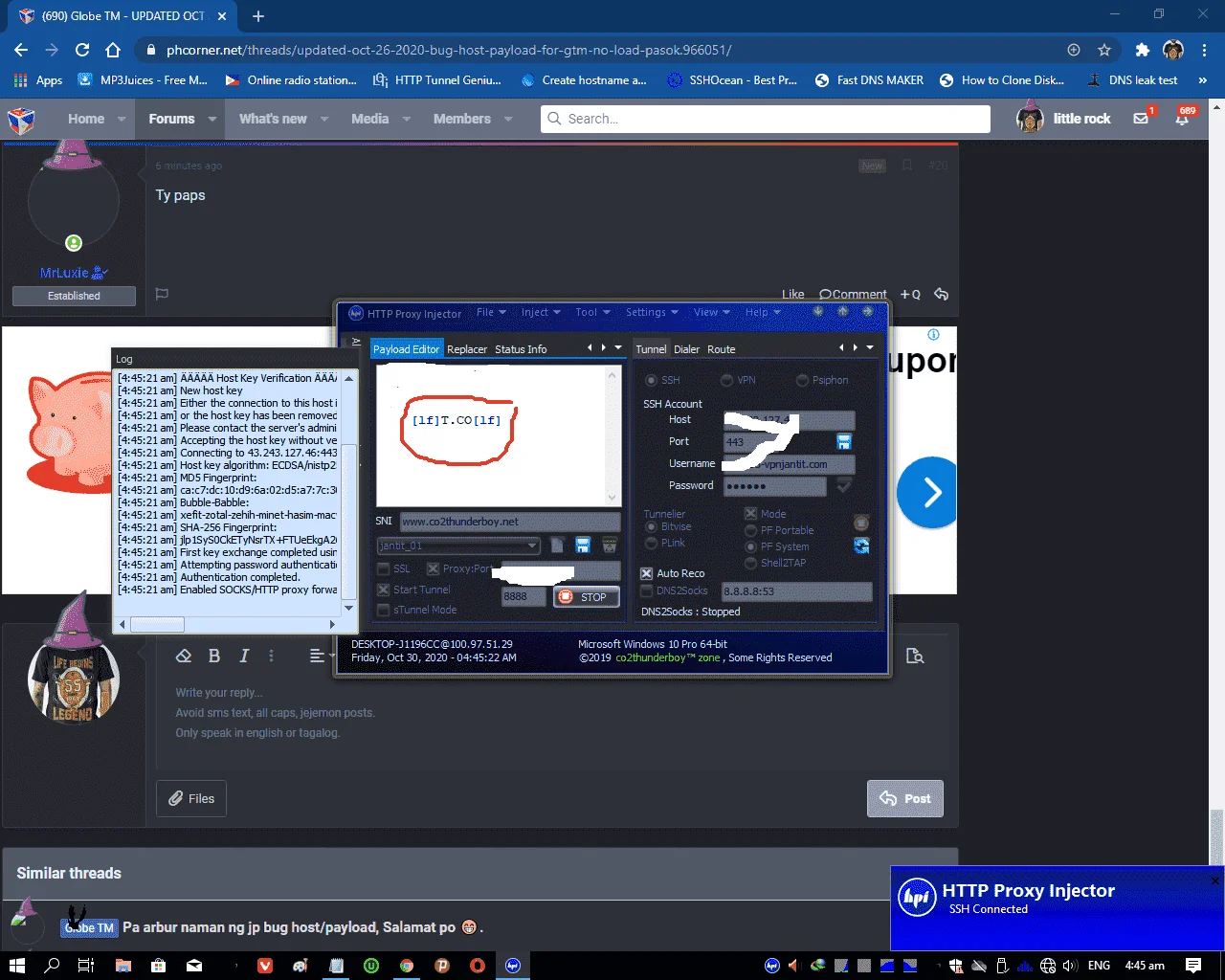
Task: Open the forum Media menu
Action: [369, 119]
